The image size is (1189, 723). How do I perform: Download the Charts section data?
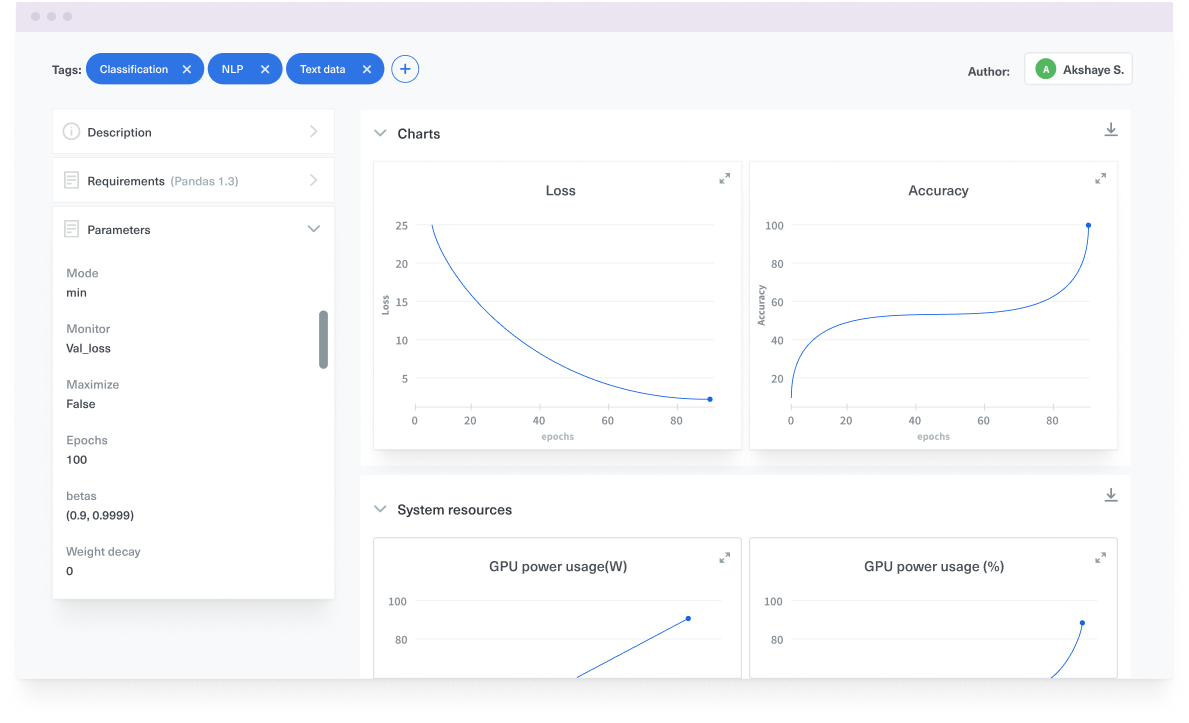click(1110, 129)
